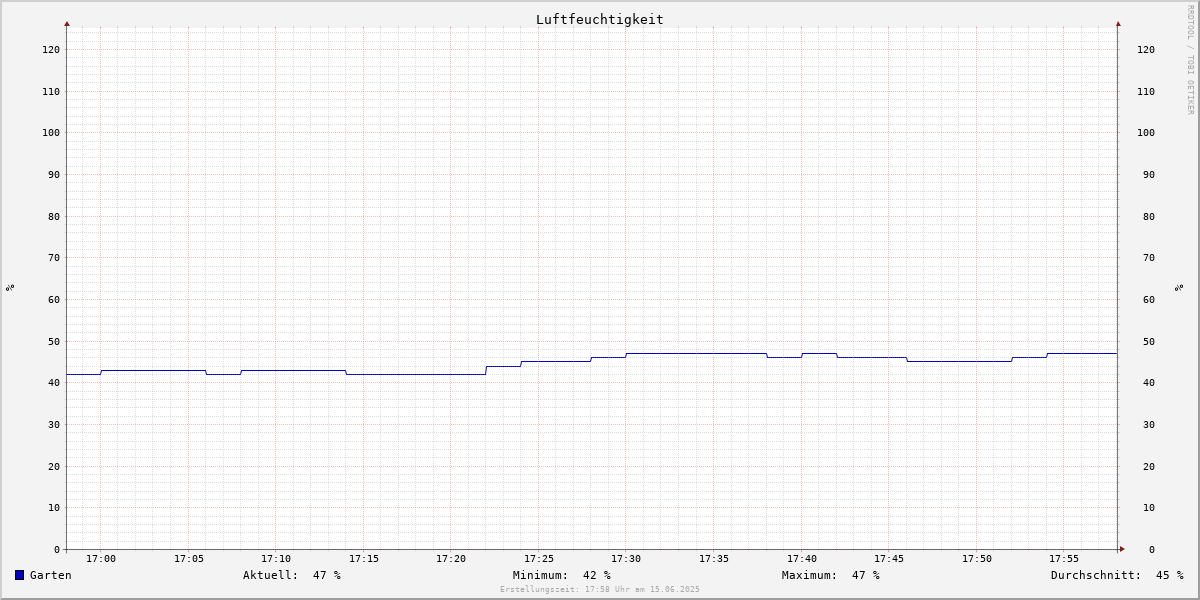1200x600 pixels.
Task: Select the Garten legend label
Action: point(51,575)
